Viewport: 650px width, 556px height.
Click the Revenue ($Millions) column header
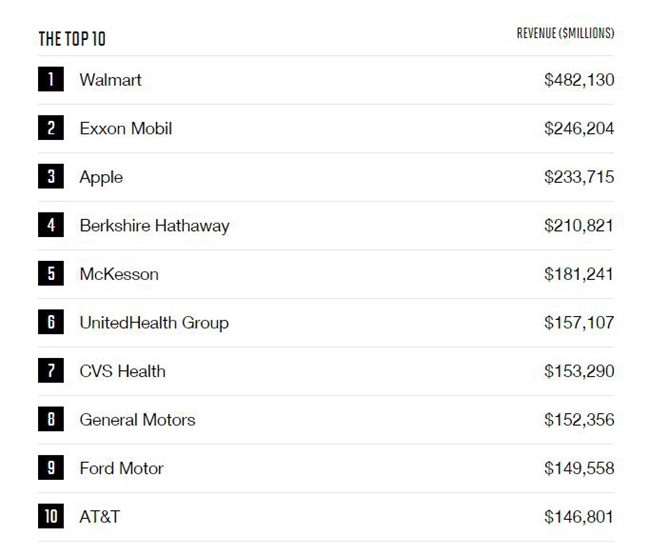(565, 34)
